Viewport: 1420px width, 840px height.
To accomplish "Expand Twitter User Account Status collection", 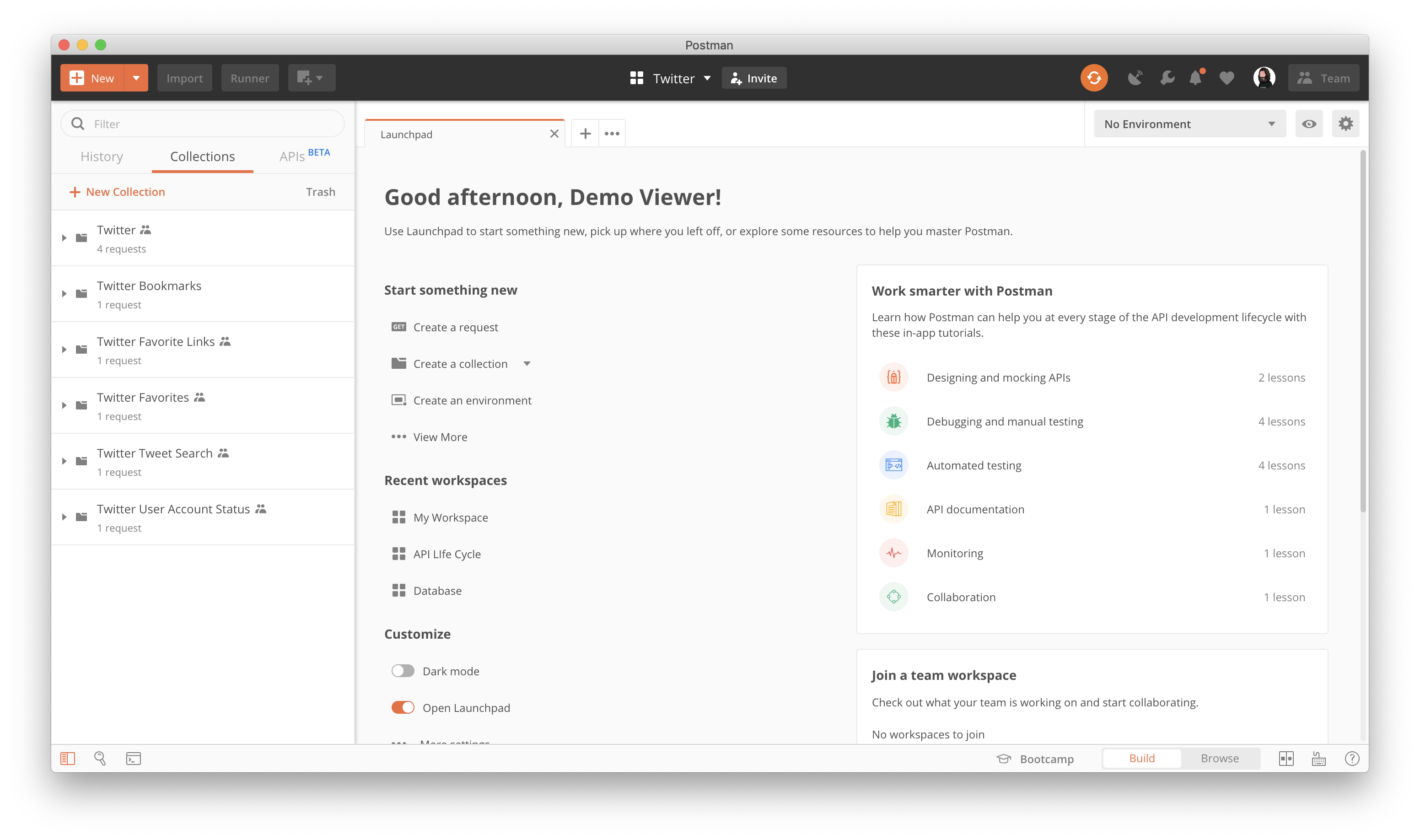I will [x=64, y=517].
